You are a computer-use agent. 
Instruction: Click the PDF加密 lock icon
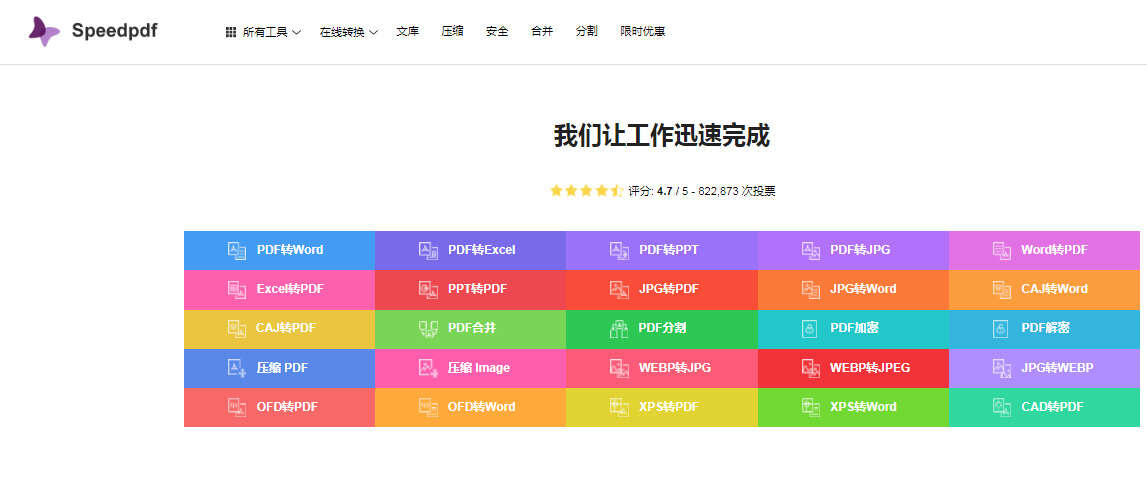tap(809, 329)
